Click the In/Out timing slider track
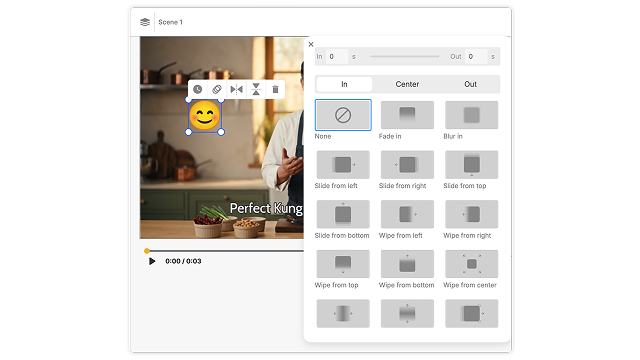640x360 pixels. coord(404,57)
